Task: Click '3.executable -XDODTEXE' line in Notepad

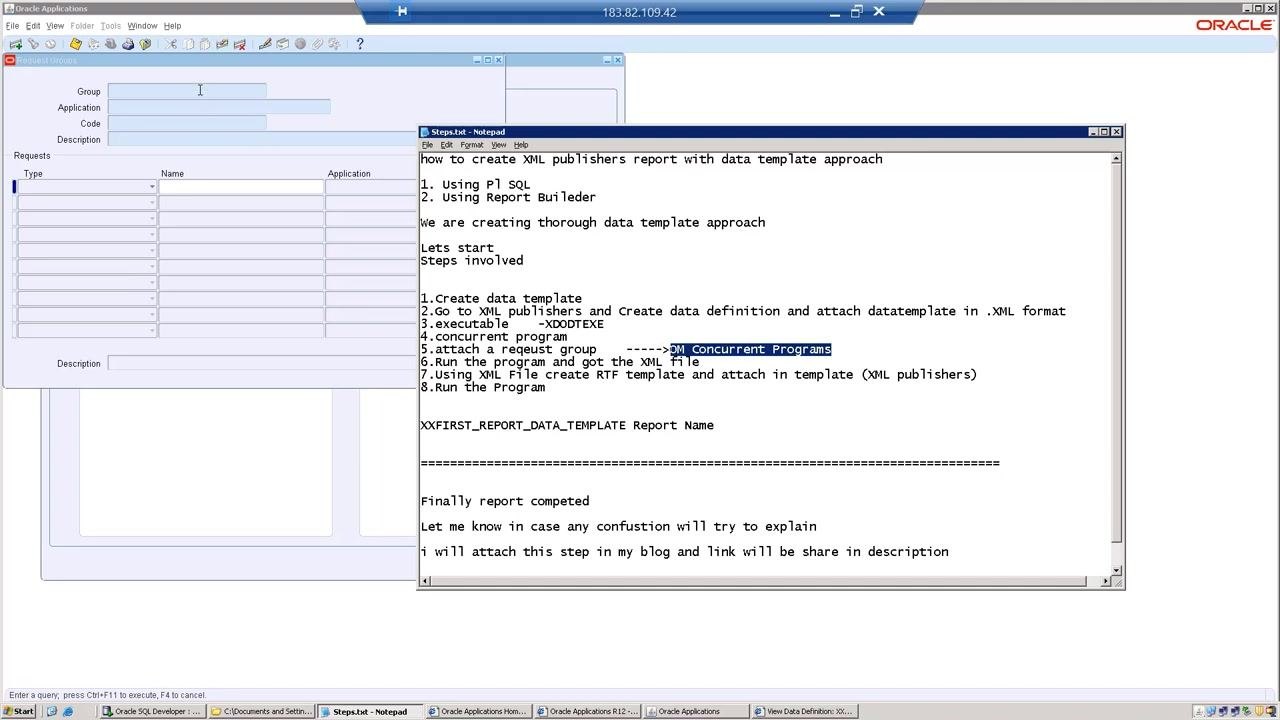Action: coord(512,324)
